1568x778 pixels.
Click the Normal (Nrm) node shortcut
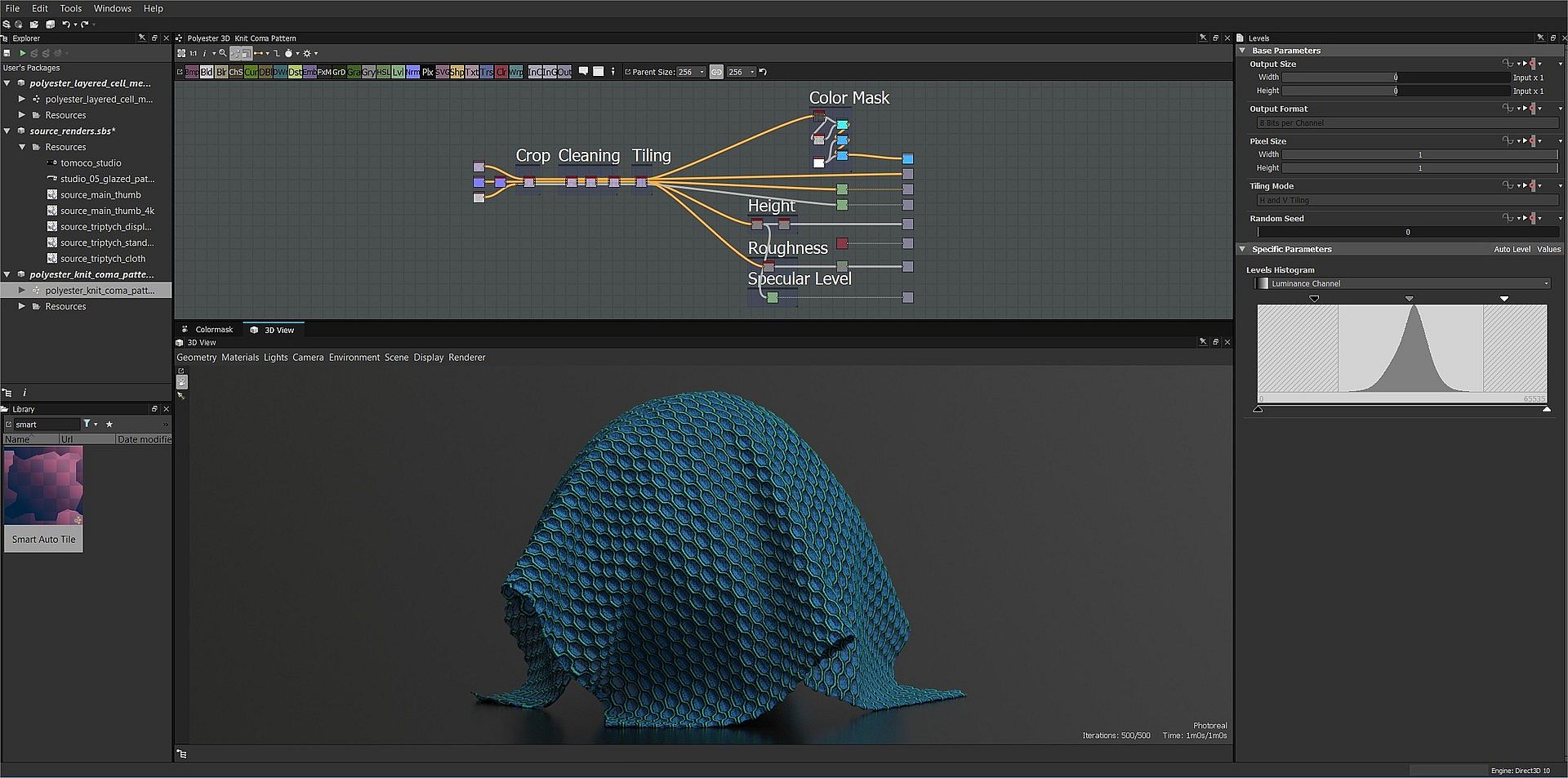pos(412,72)
